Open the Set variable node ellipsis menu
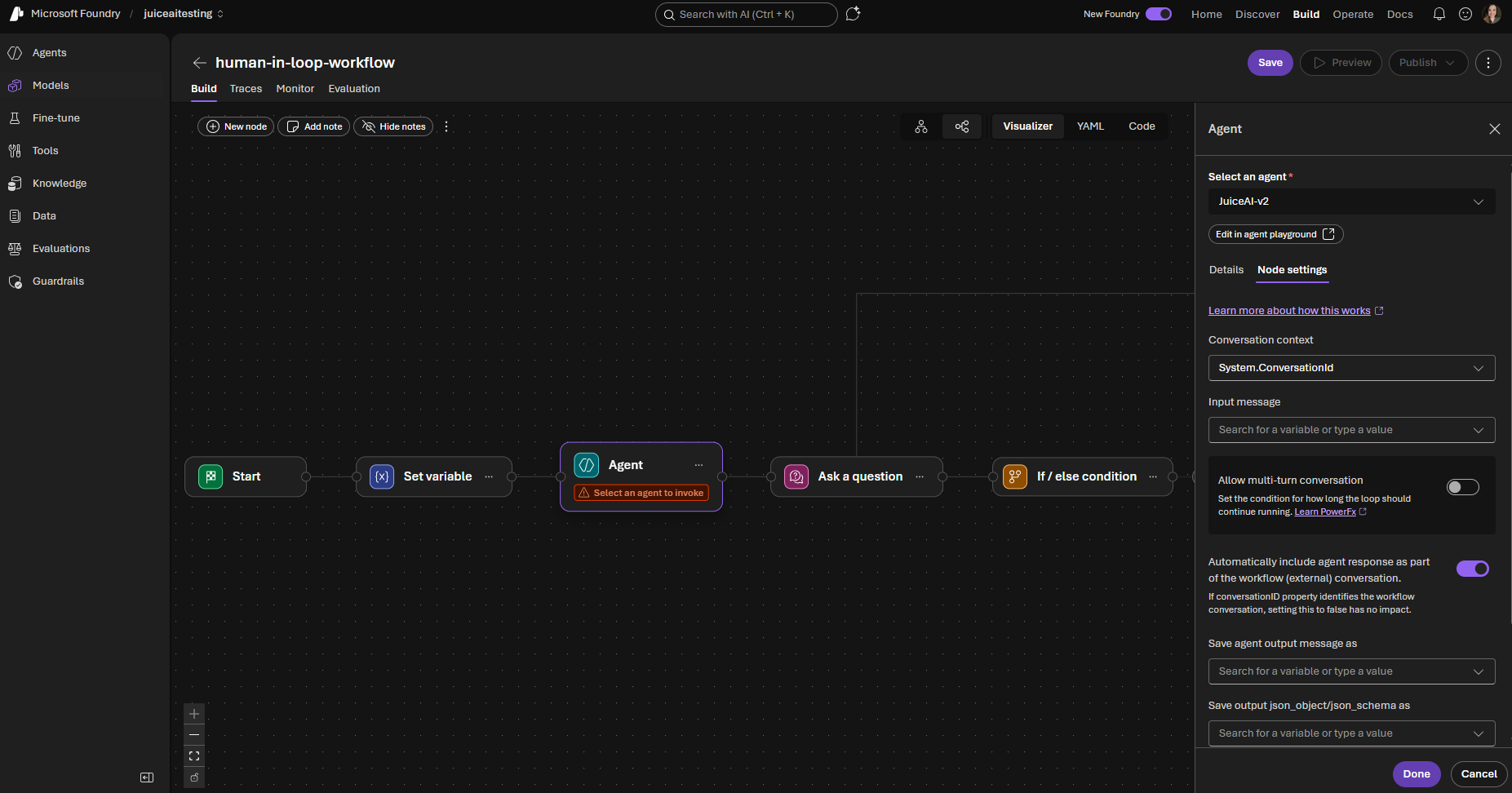The height and width of the screenshot is (793, 1512). [489, 476]
